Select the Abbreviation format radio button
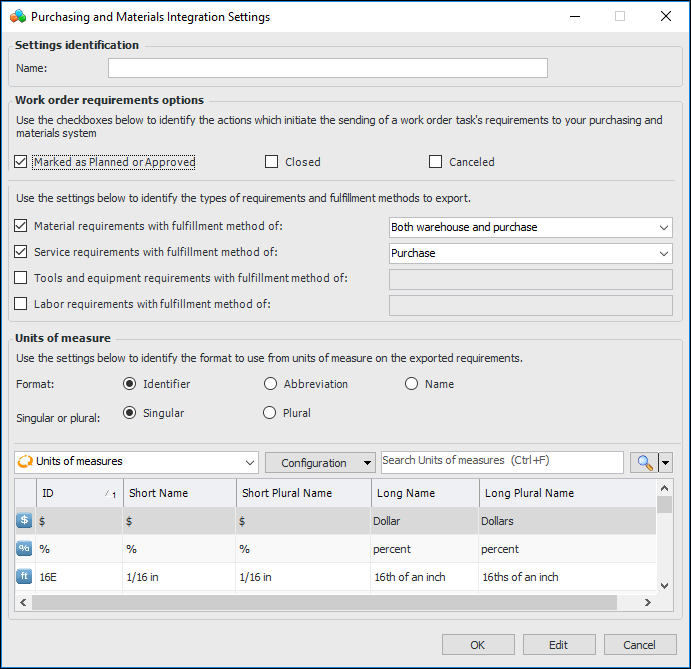The image size is (691, 669). pyautogui.click(x=271, y=384)
